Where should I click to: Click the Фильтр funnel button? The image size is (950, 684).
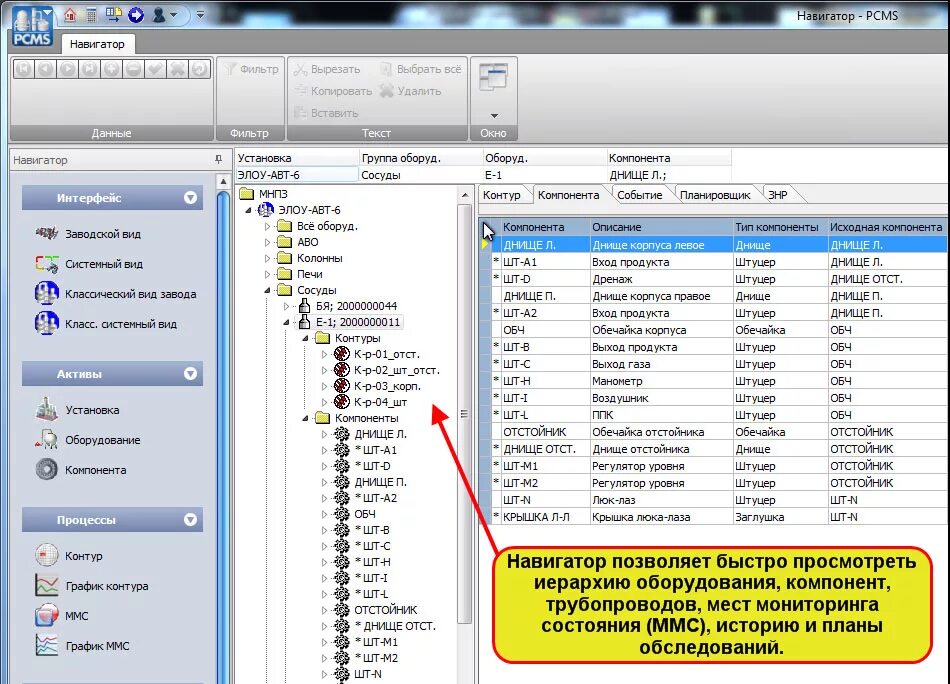point(250,69)
